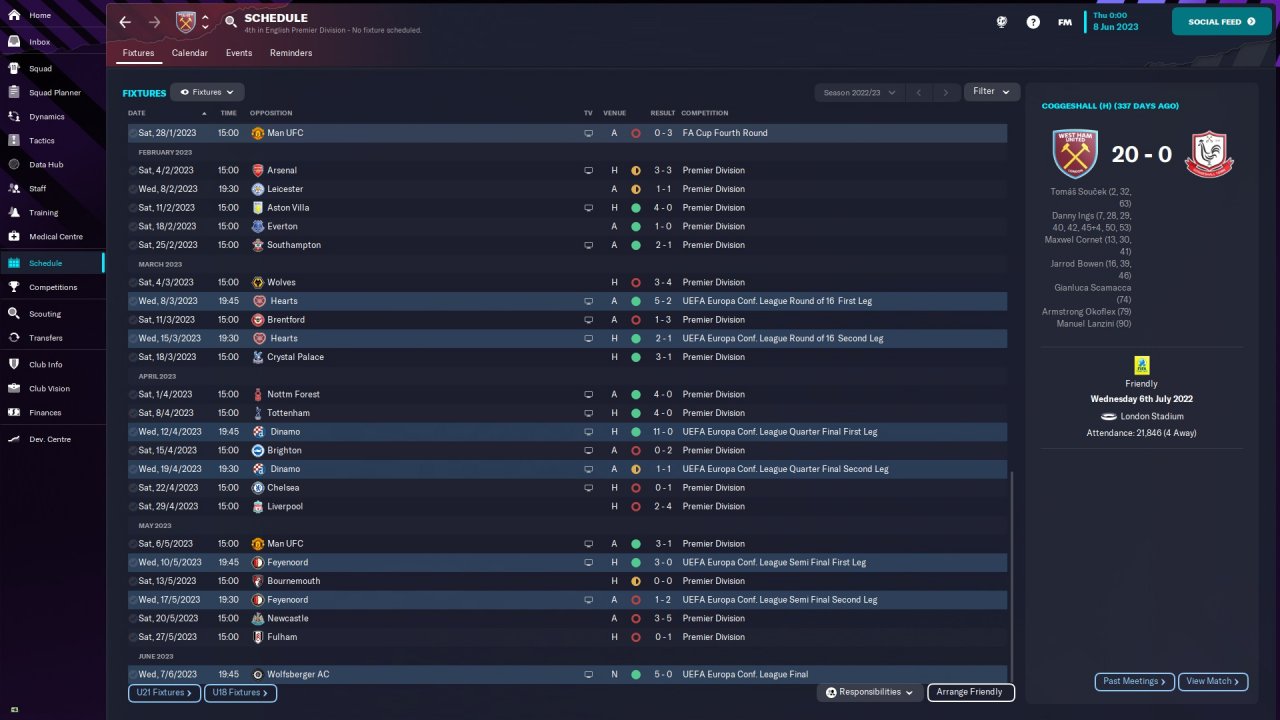The width and height of the screenshot is (1280, 720).
Task: Click the Arrange Friendly button
Action: point(971,692)
